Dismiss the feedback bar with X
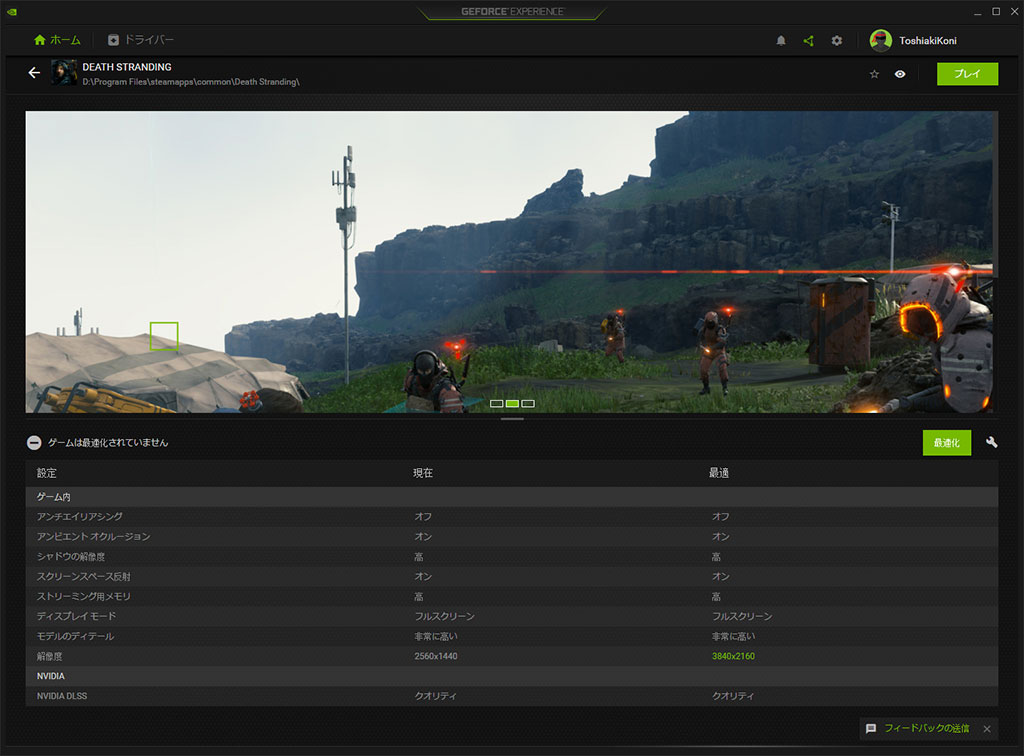This screenshot has height=756, width=1024. click(986, 728)
